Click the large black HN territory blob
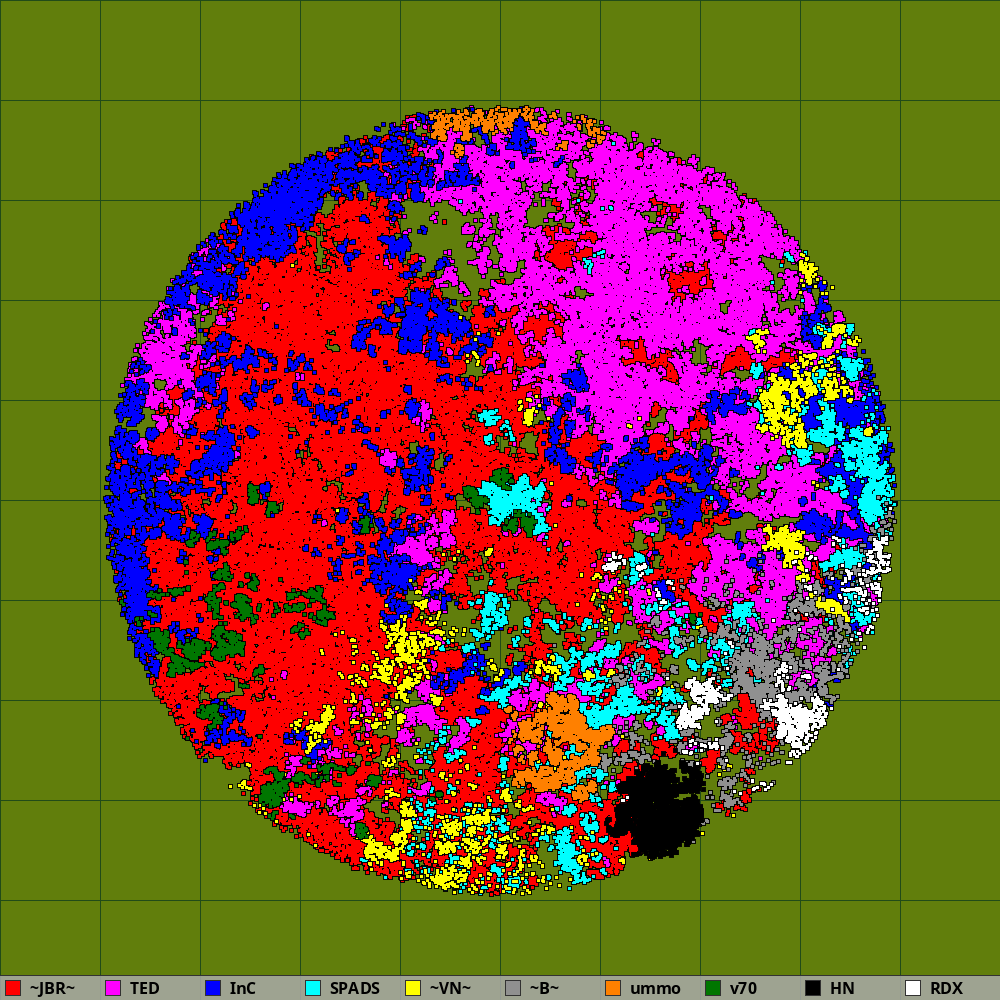Viewport: 1000px width, 1000px height. (660, 810)
